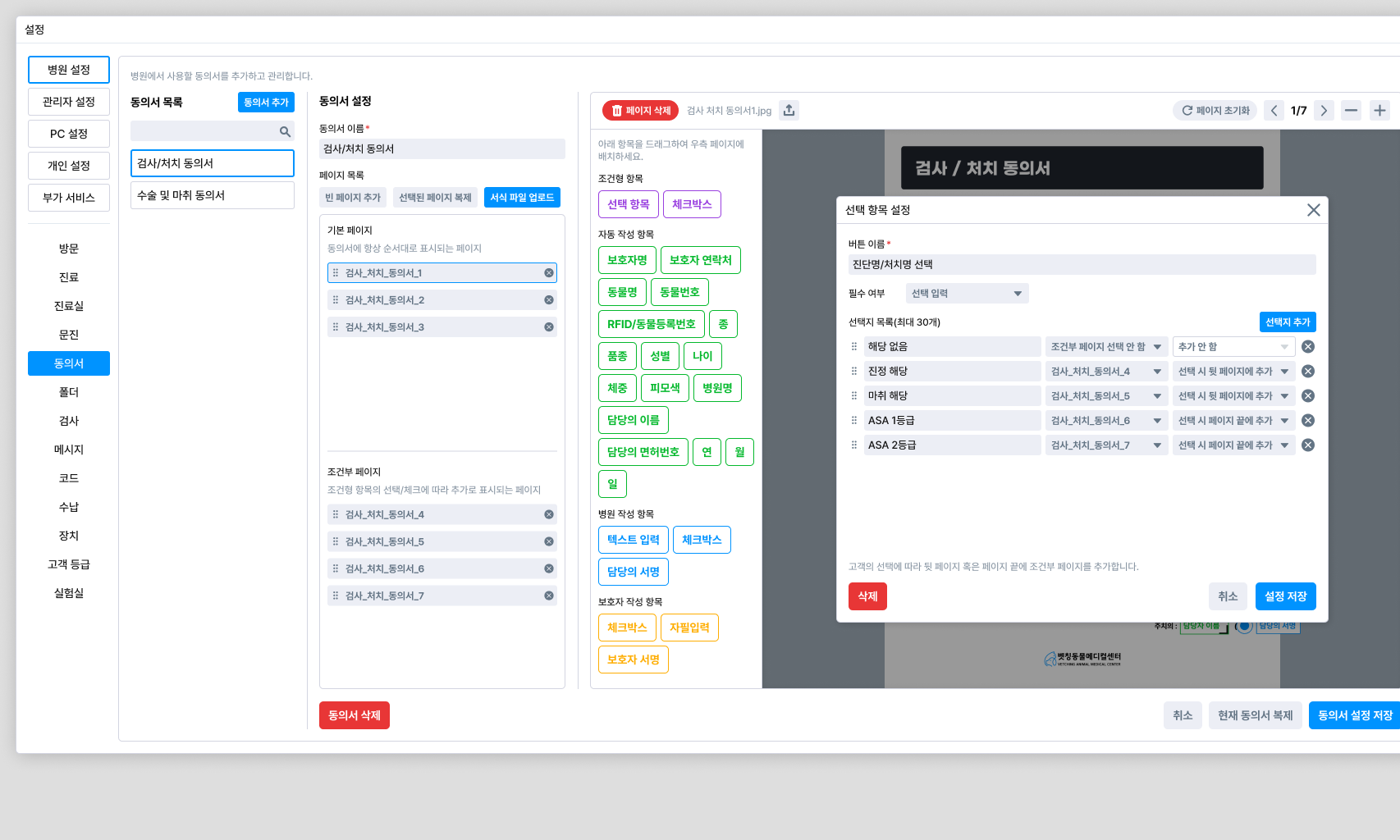
Task: Switch to PC 설정 tab
Action: click(69, 134)
